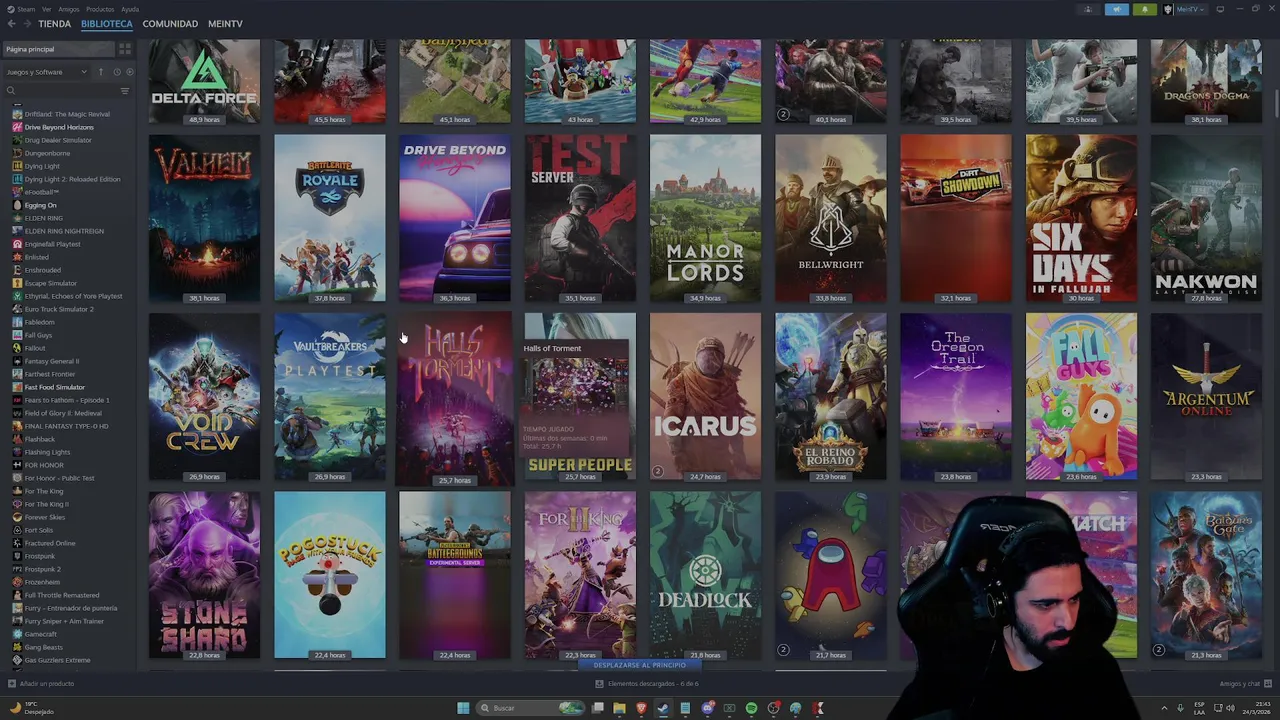
Task: Enter Big Picture mode via monitor icon
Action: [x=1219, y=9]
